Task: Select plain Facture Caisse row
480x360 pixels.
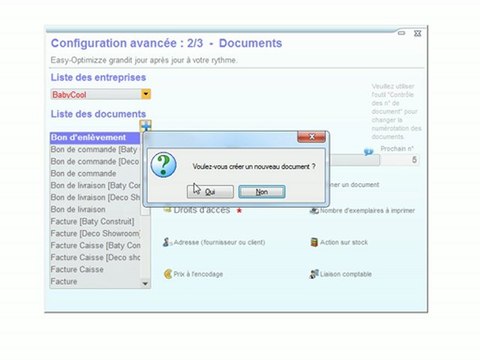Action: coord(95,270)
